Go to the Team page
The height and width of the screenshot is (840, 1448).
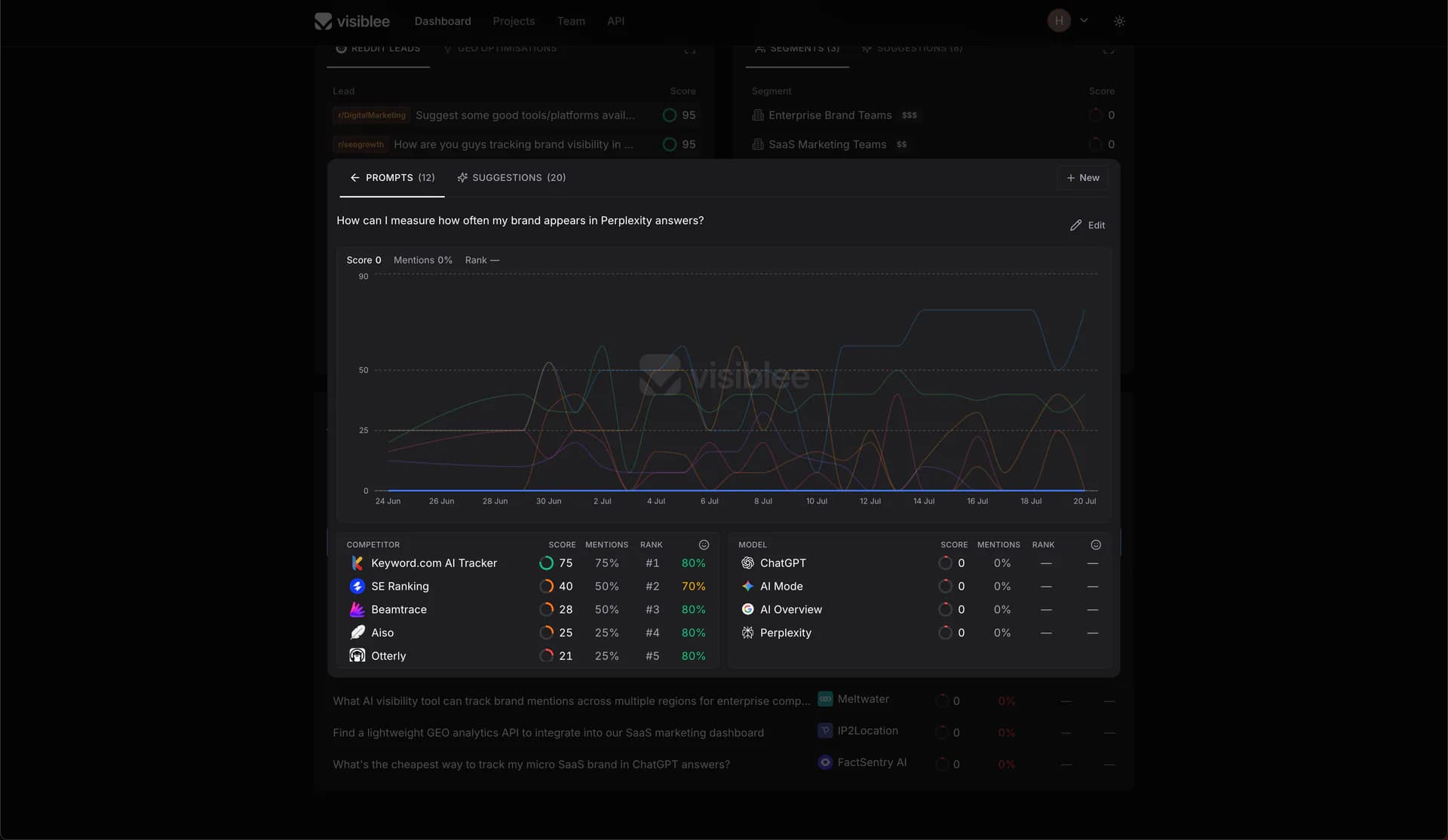coord(571,21)
